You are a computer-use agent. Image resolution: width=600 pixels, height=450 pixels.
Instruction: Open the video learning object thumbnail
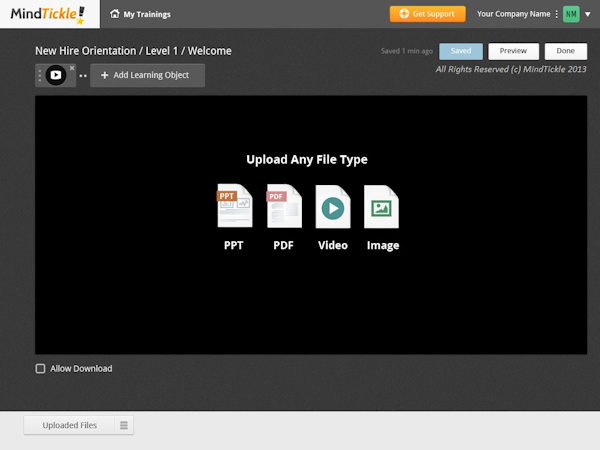(56, 75)
